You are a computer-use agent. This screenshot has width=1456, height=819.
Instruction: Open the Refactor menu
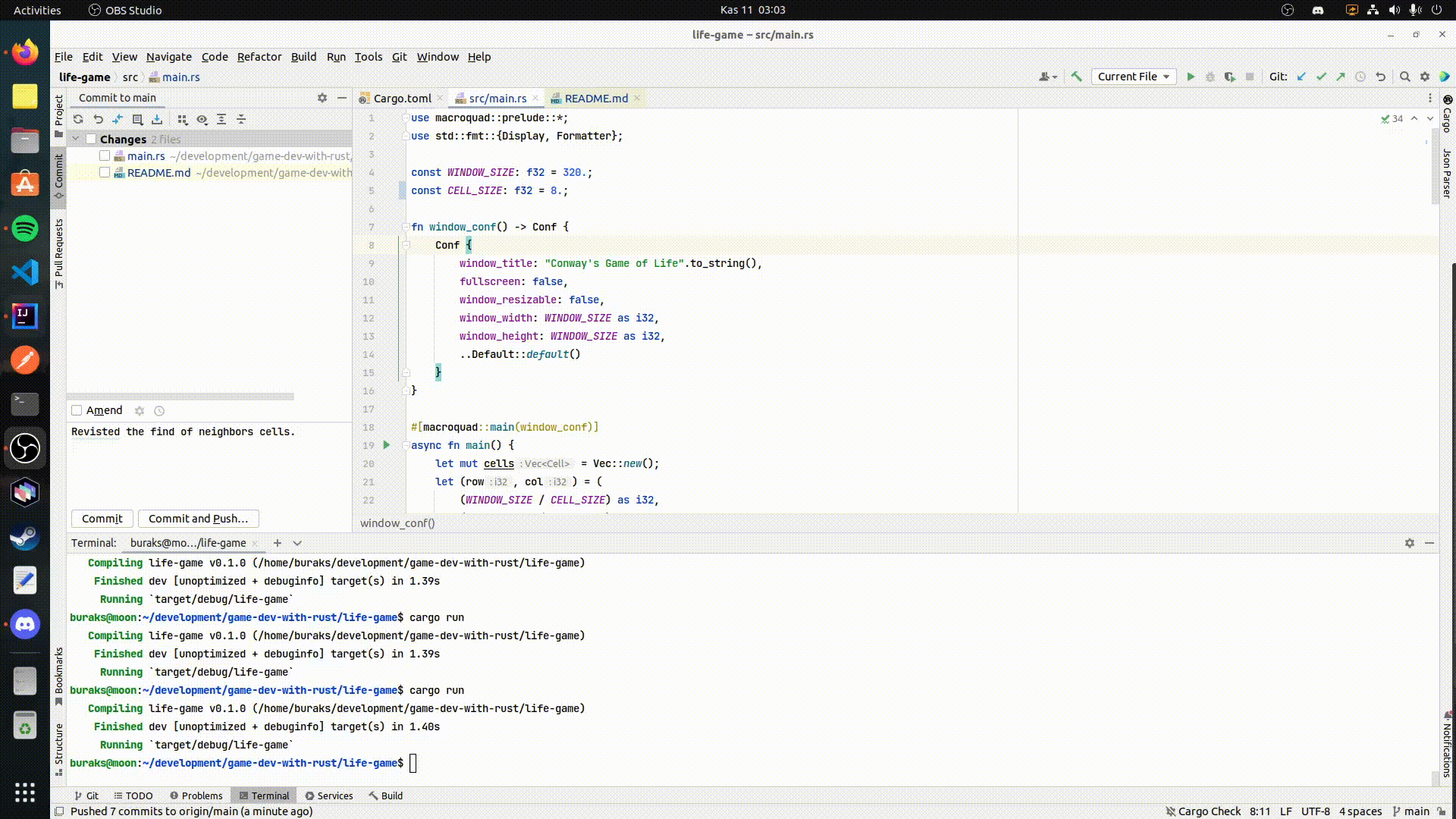(x=259, y=57)
